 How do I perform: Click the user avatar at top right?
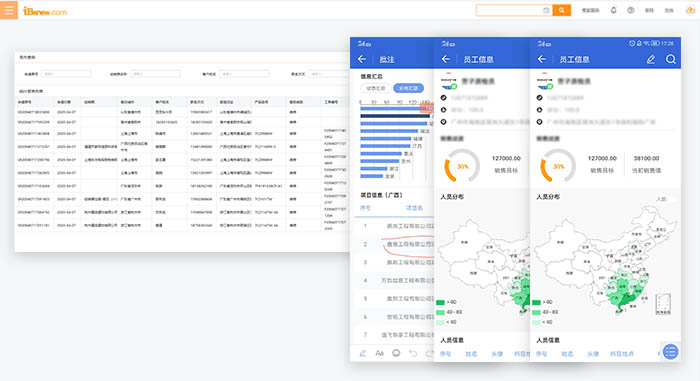click(690, 10)
